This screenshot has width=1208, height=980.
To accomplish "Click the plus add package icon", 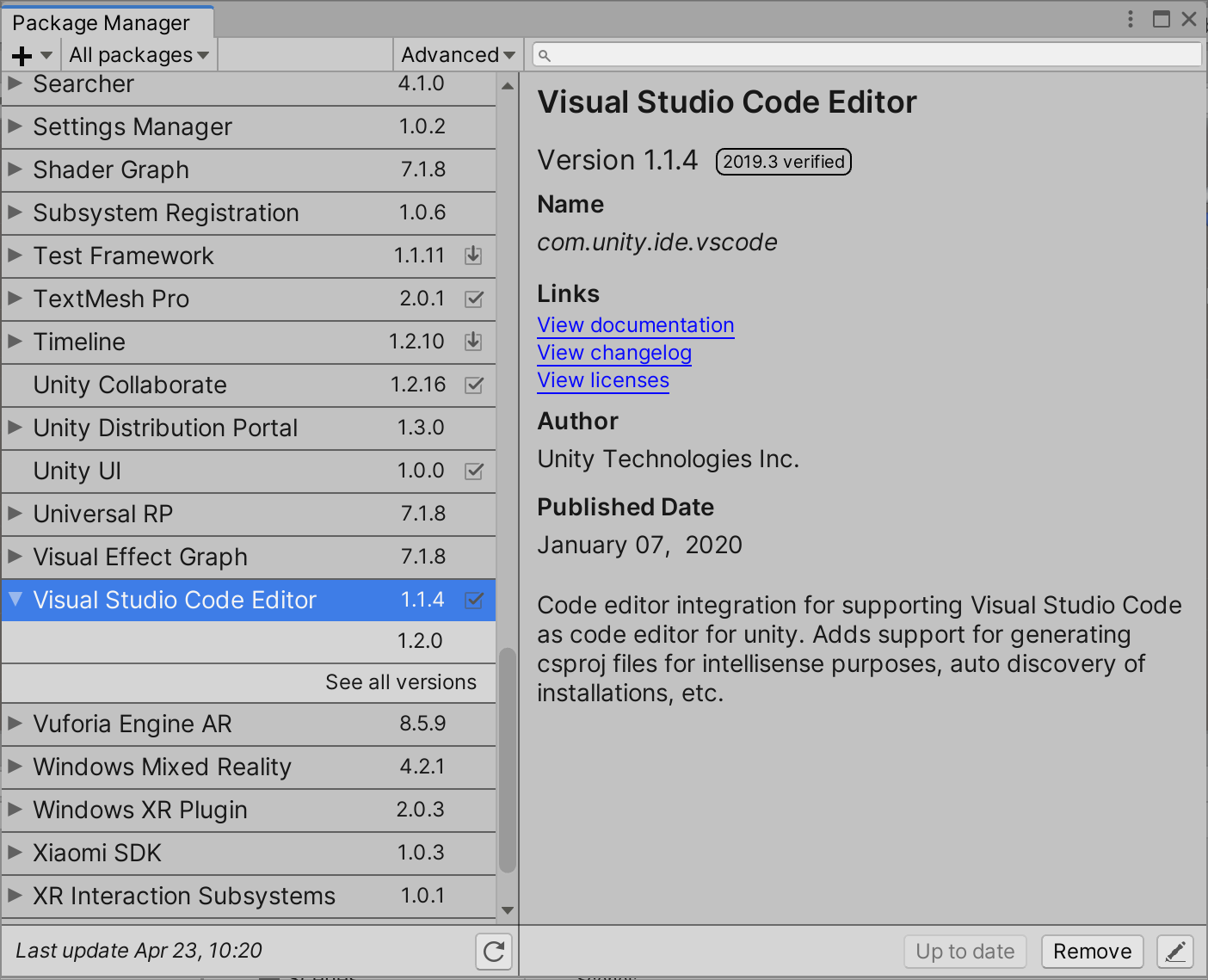I will [22, 56].
